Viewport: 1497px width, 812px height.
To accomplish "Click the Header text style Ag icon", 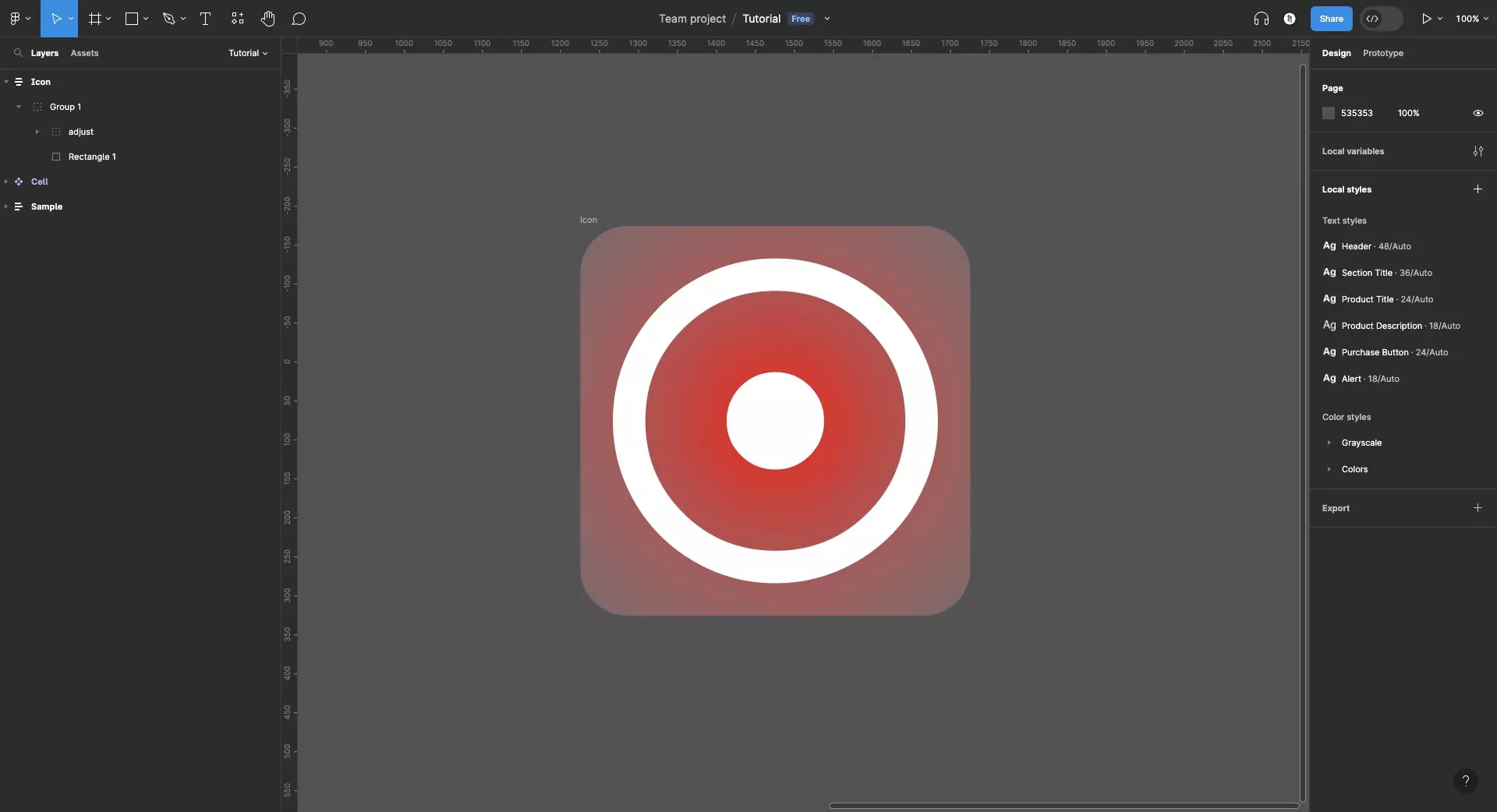I will [x=1329, y=246].
